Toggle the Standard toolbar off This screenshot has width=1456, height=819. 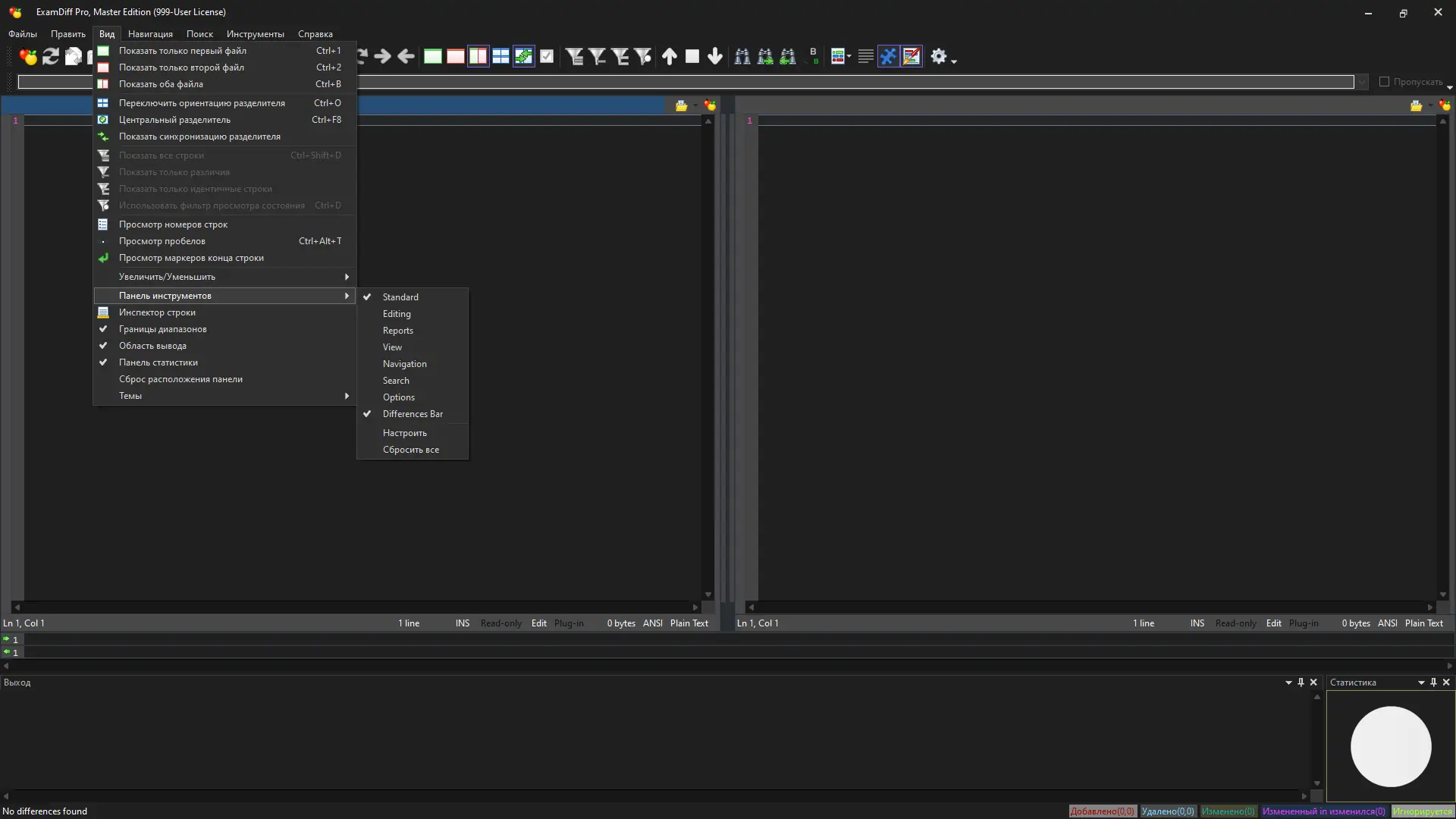[400, 297]
